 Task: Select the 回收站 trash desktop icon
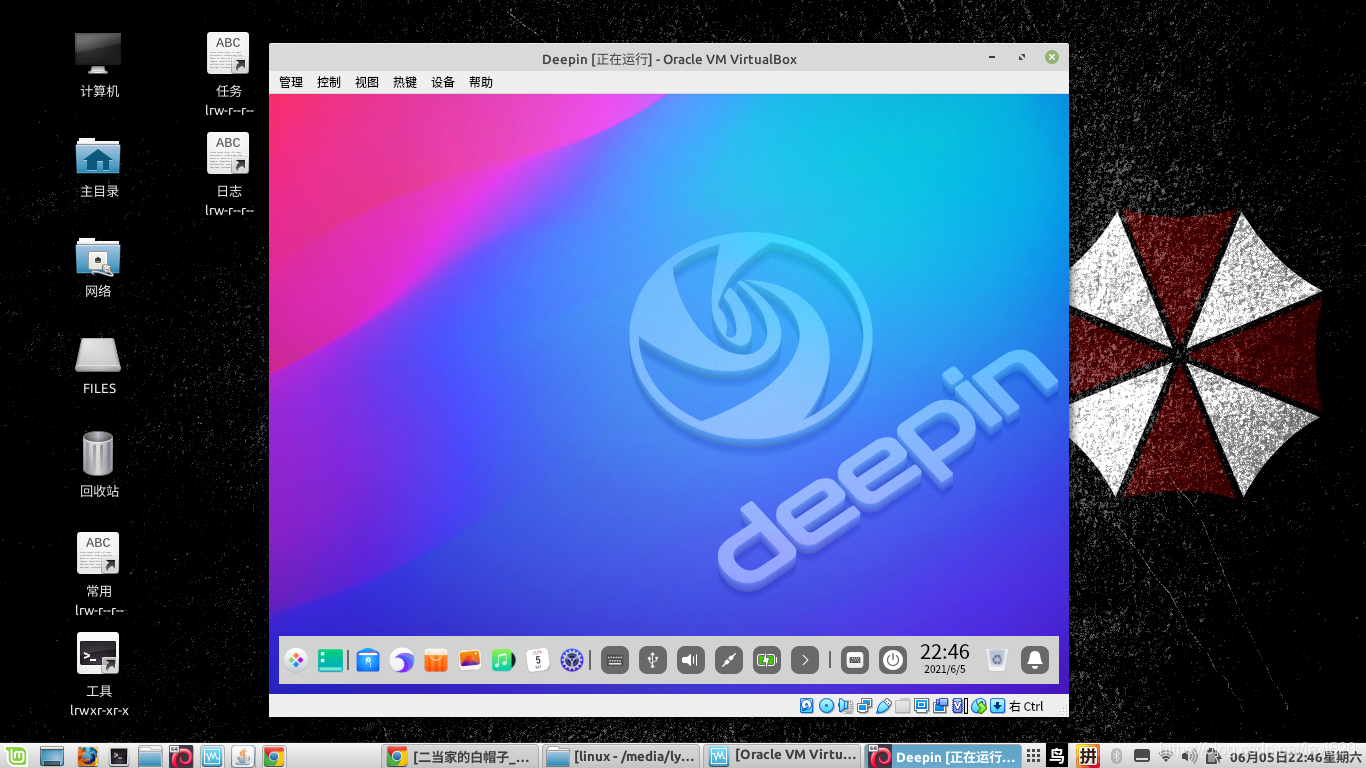click(99, 465)
